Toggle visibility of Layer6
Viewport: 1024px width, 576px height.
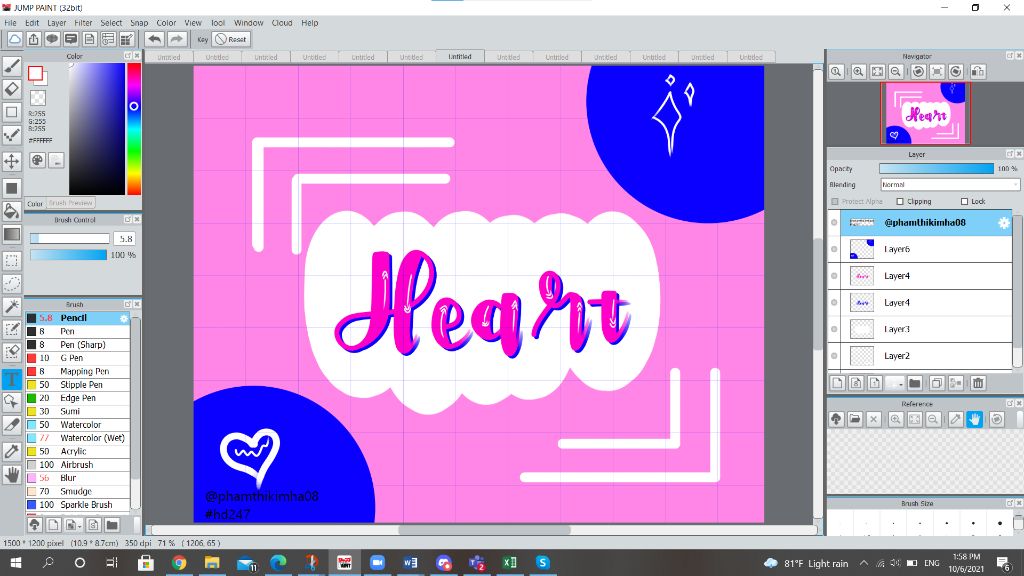tap(834, 249)
